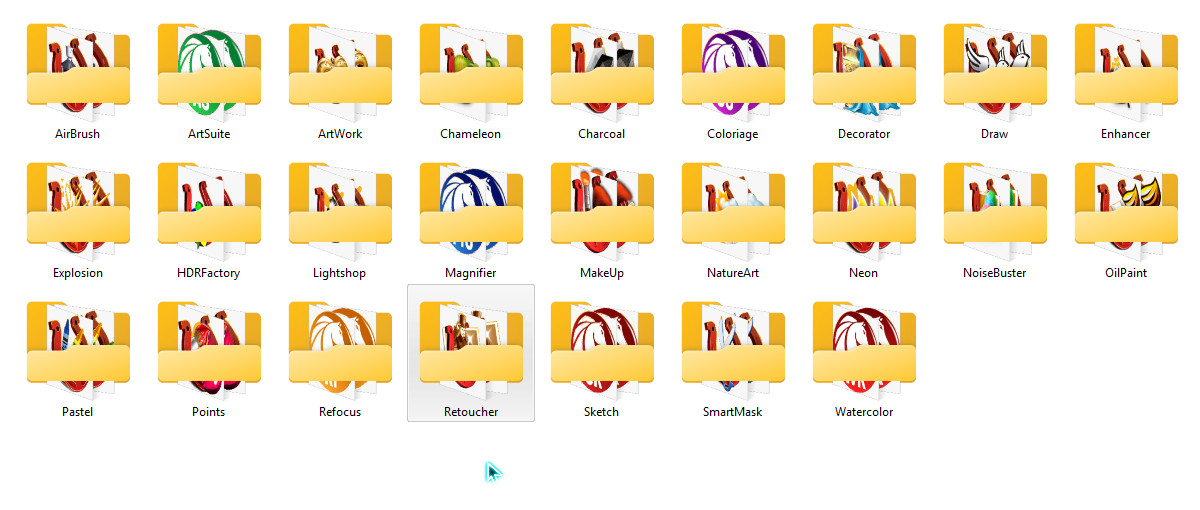Click the "Points" name label
The width and height of the screenshot is (1200, 510).
pyautogui.click(x=209, y=412)
